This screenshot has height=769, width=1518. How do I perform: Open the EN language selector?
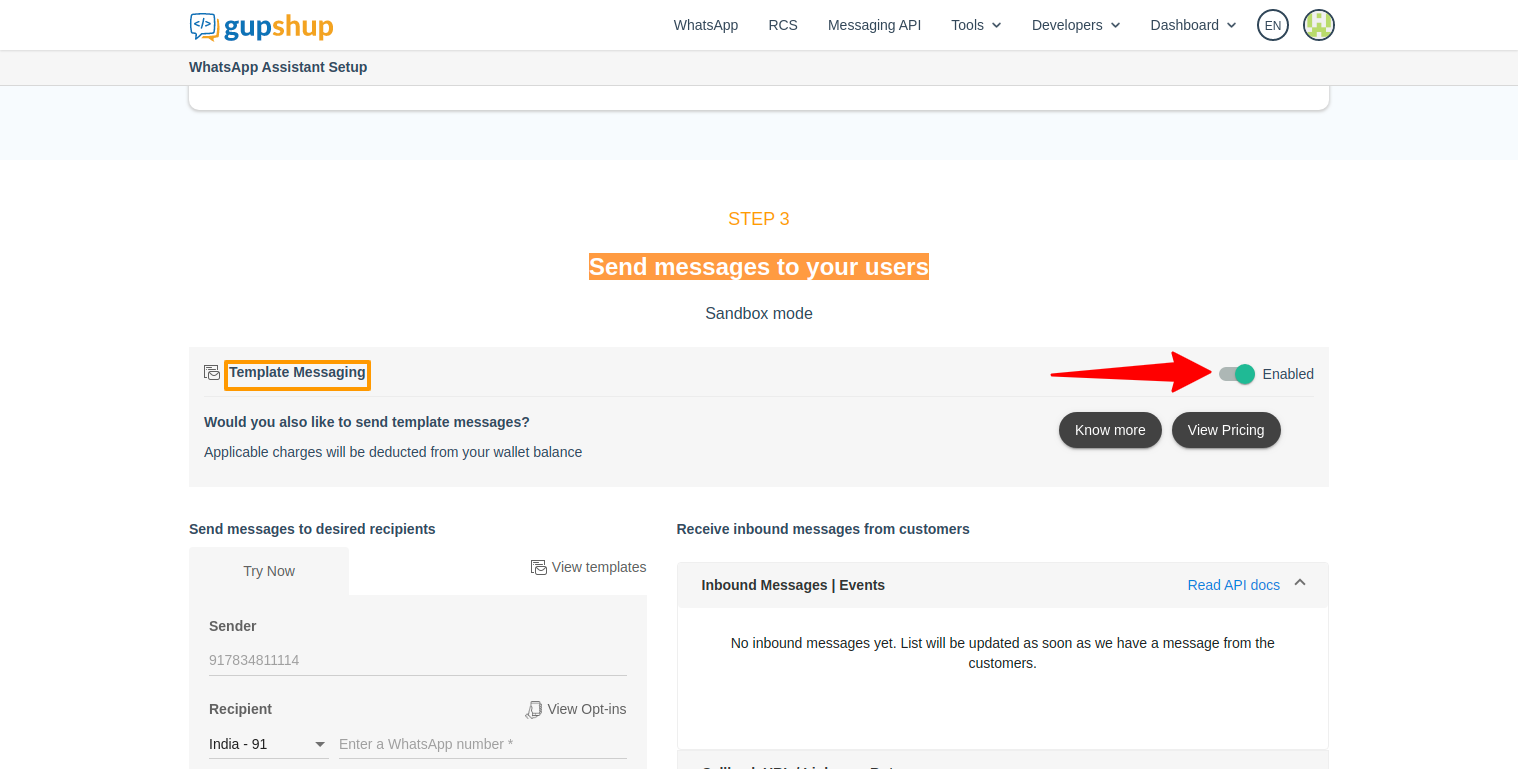1273,25
